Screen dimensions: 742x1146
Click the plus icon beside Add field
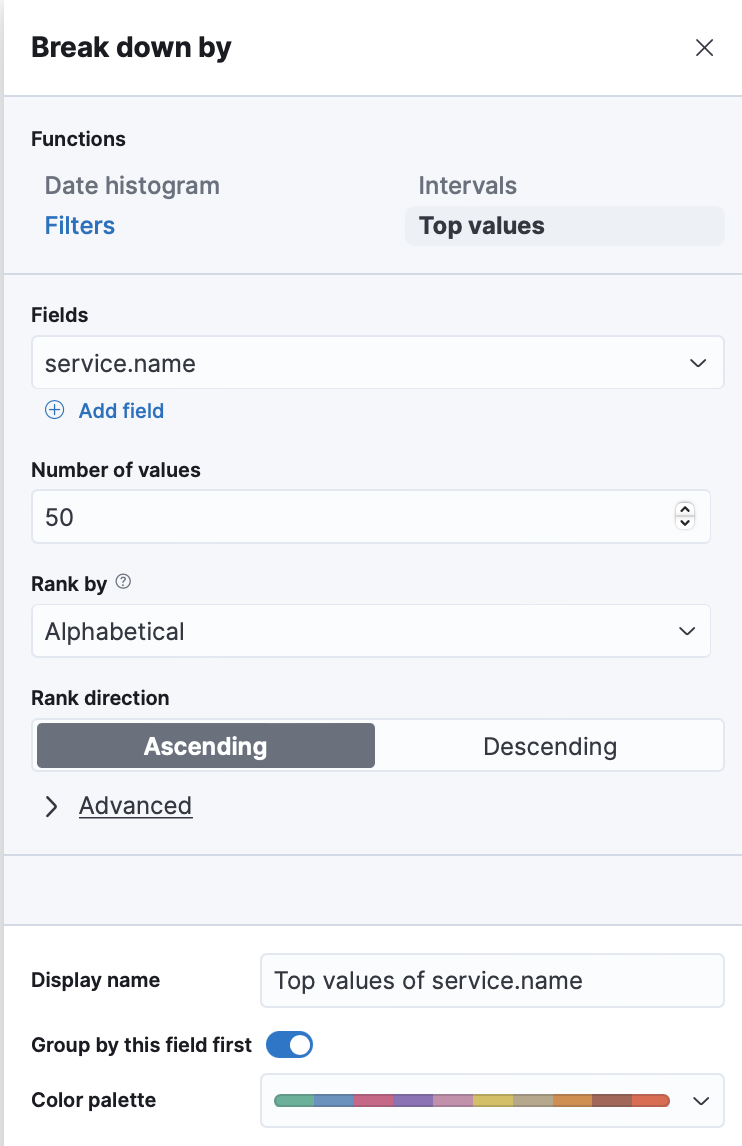click(55, 410)
